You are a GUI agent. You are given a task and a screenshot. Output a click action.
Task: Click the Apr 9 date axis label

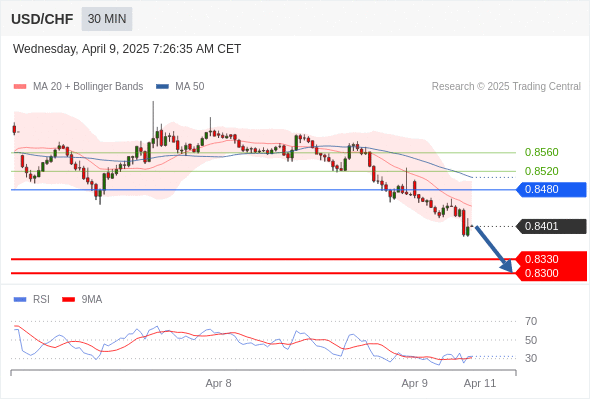(414, 383)
